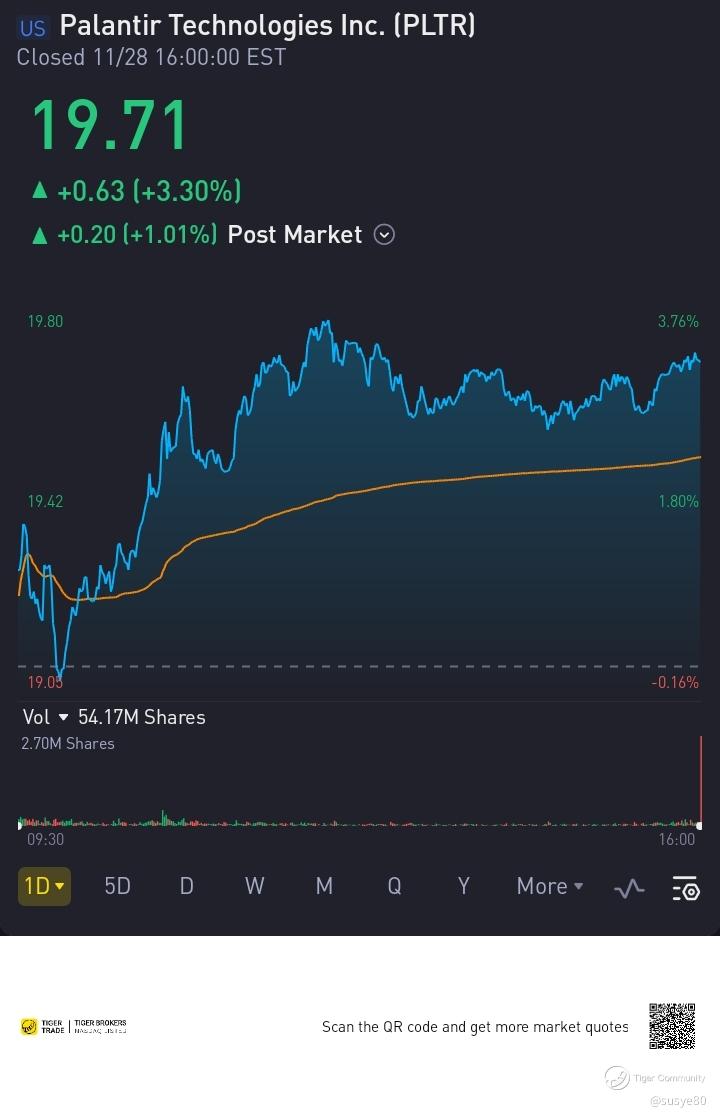Click the Palantir Technologies Inc. (PLTR) title
This screenshot has width=720, height=1117.
click(x=267, y=26)
